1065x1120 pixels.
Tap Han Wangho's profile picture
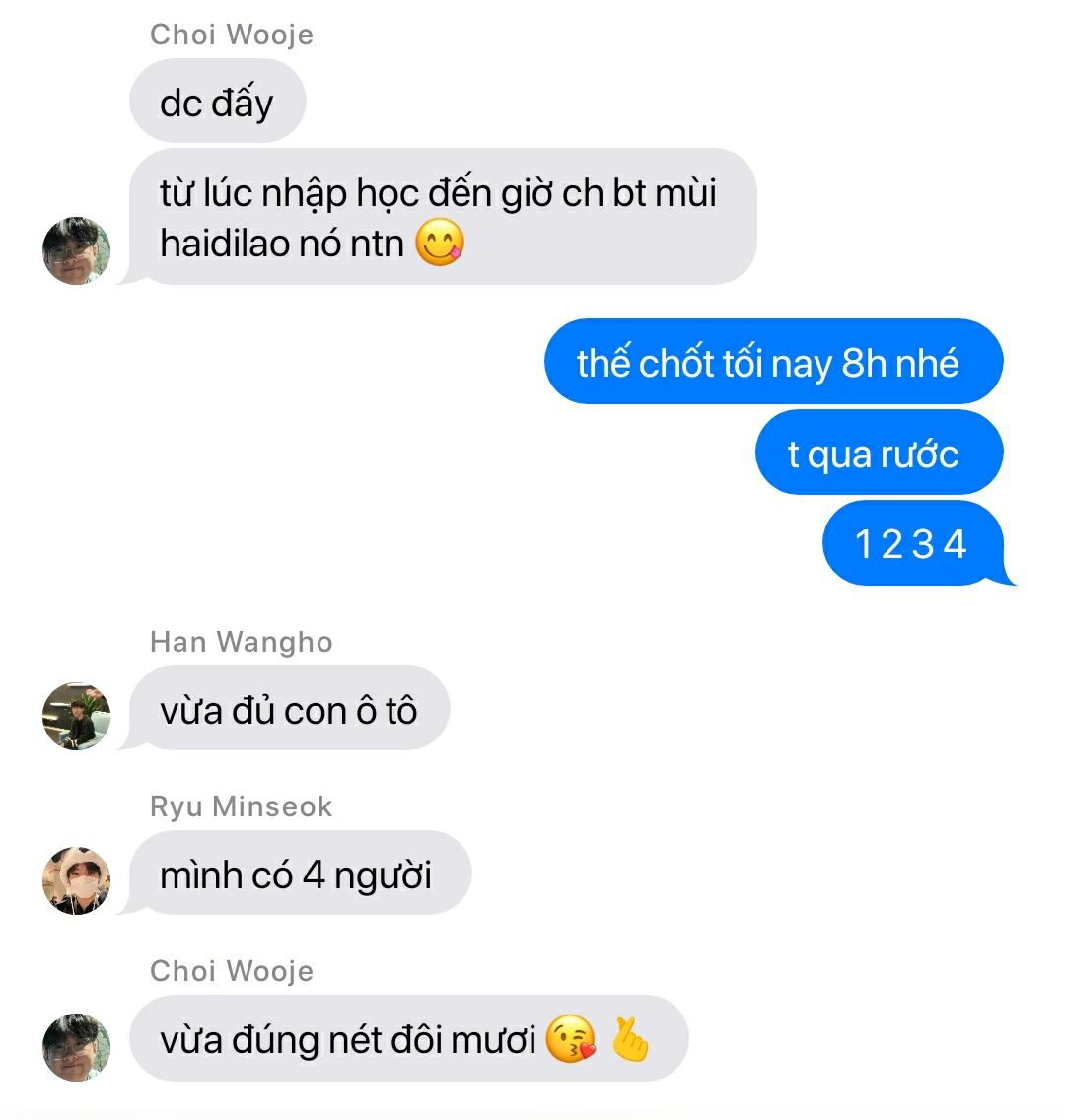tap(77, 716)
